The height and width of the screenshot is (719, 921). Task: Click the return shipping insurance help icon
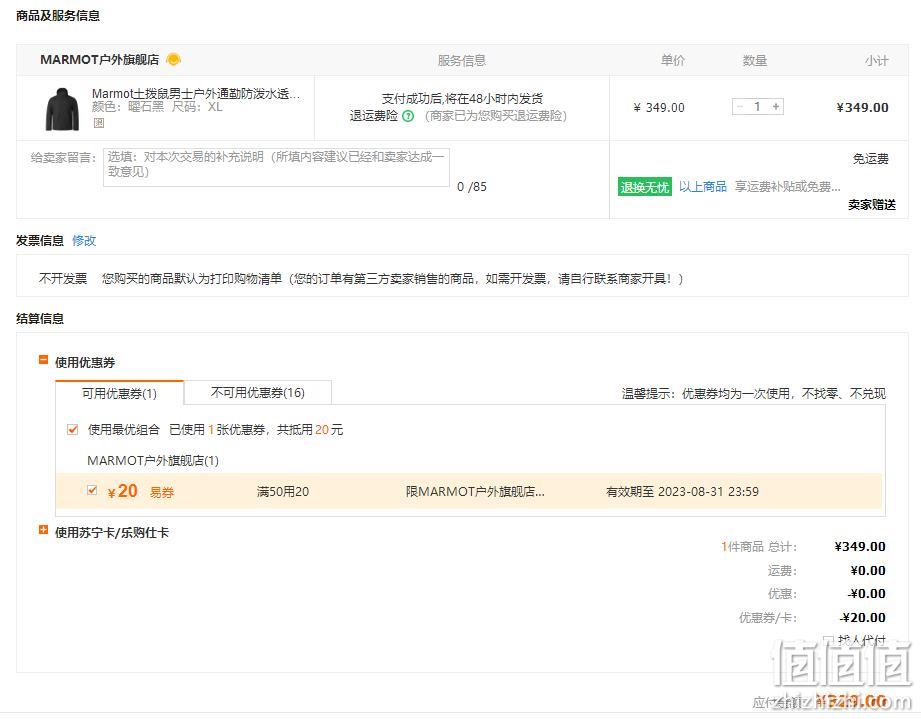pos(408,116)
